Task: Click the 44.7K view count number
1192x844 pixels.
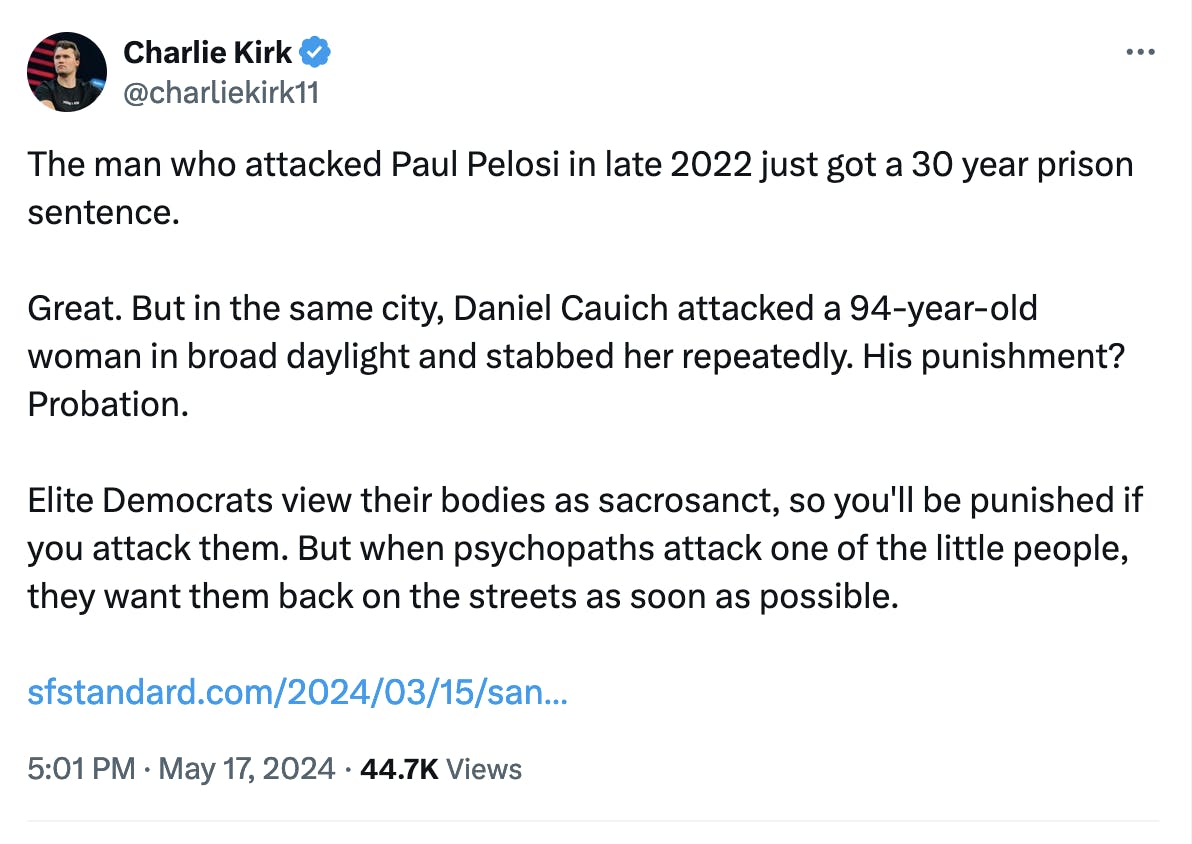Action: tap(399, 769)
